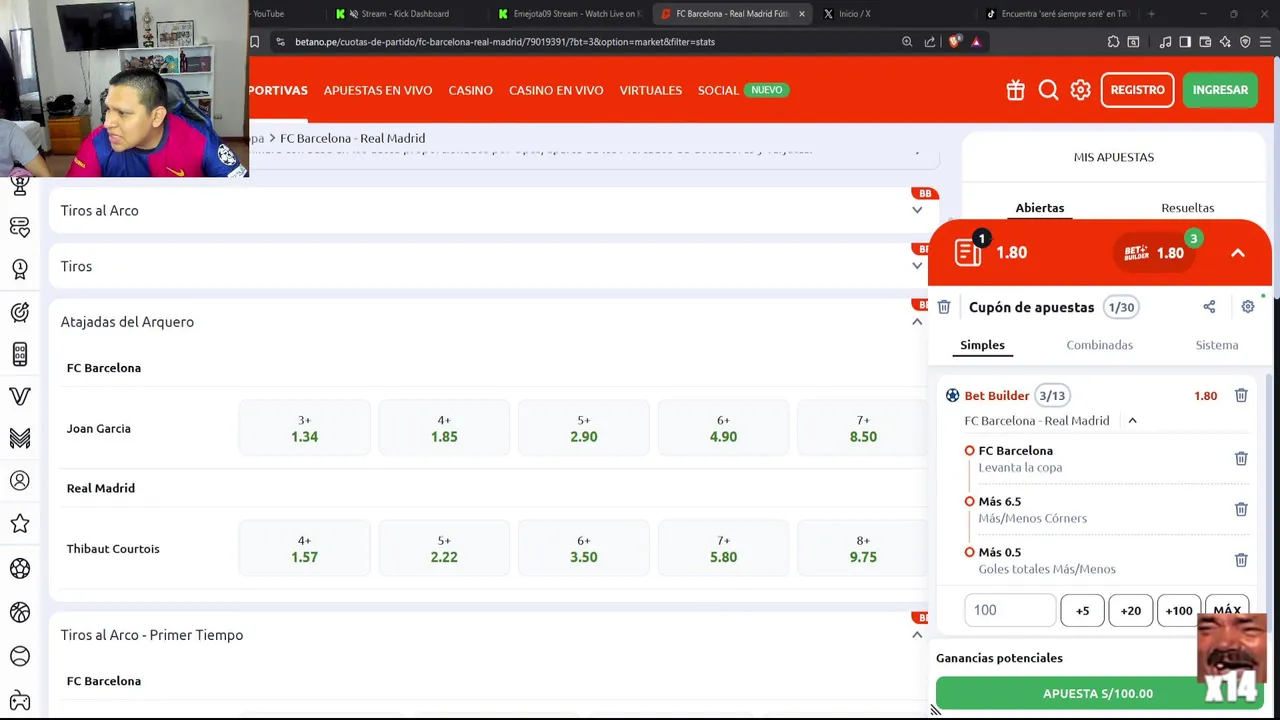Open the user profile sidebar icon
The image size is (1280, 720).
(20, 481)
